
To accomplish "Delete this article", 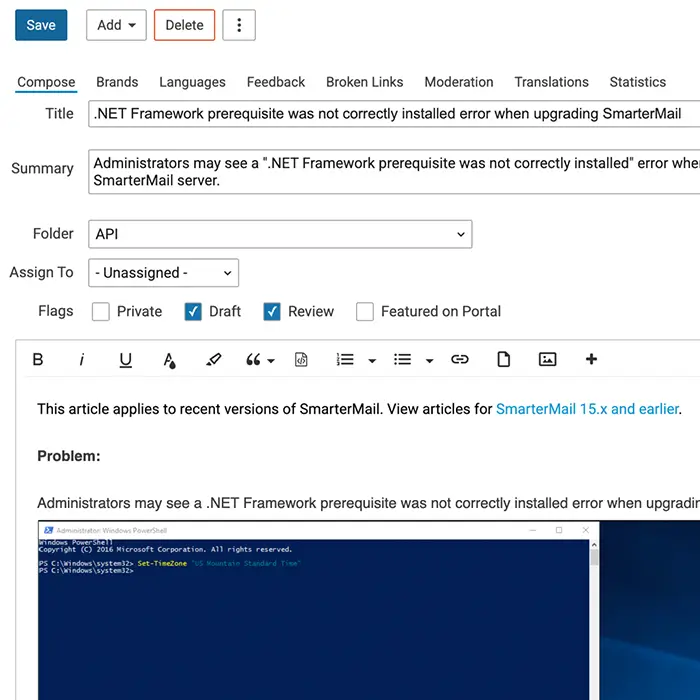I will coord(184,25).
